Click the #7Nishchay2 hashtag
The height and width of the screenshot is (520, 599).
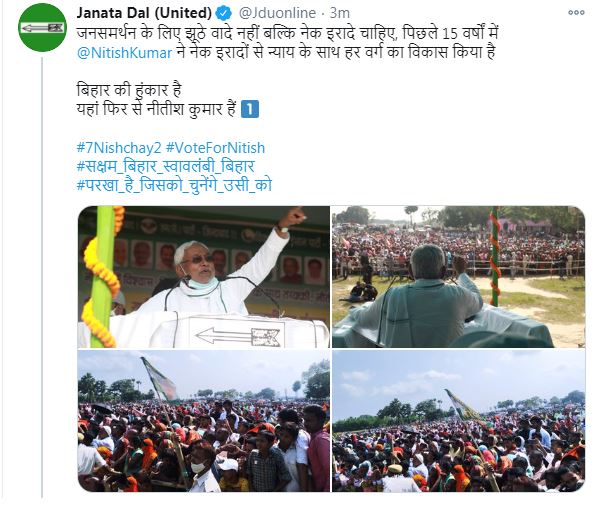tap(119, 148)
